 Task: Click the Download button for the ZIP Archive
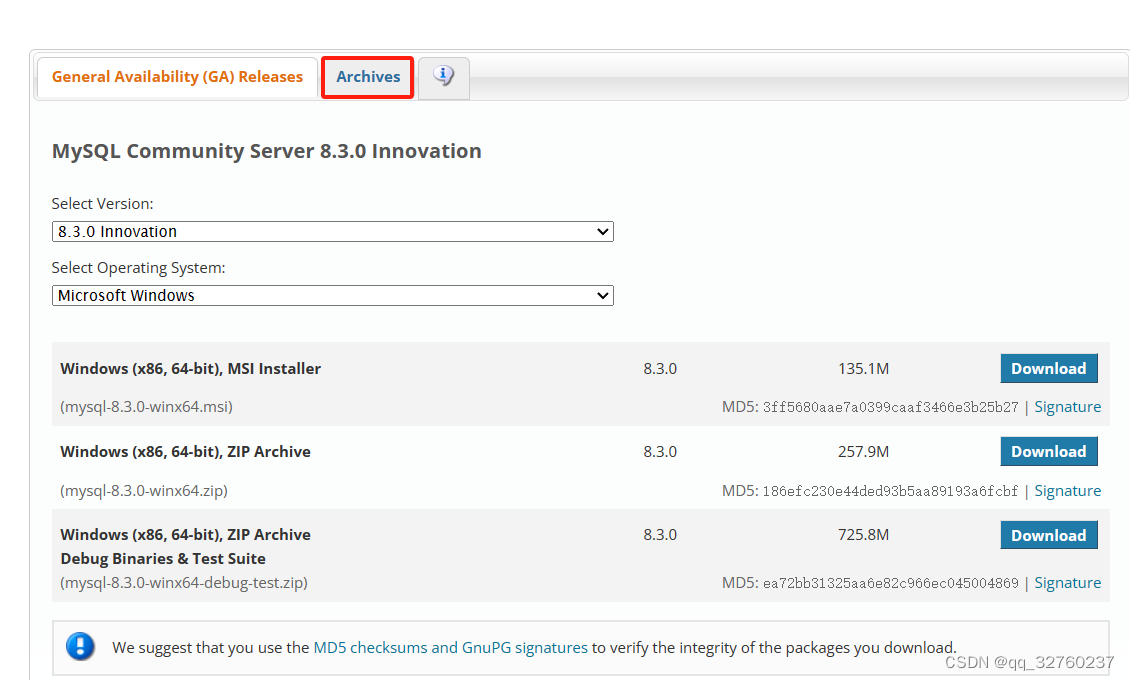(x=1049, y=451)
